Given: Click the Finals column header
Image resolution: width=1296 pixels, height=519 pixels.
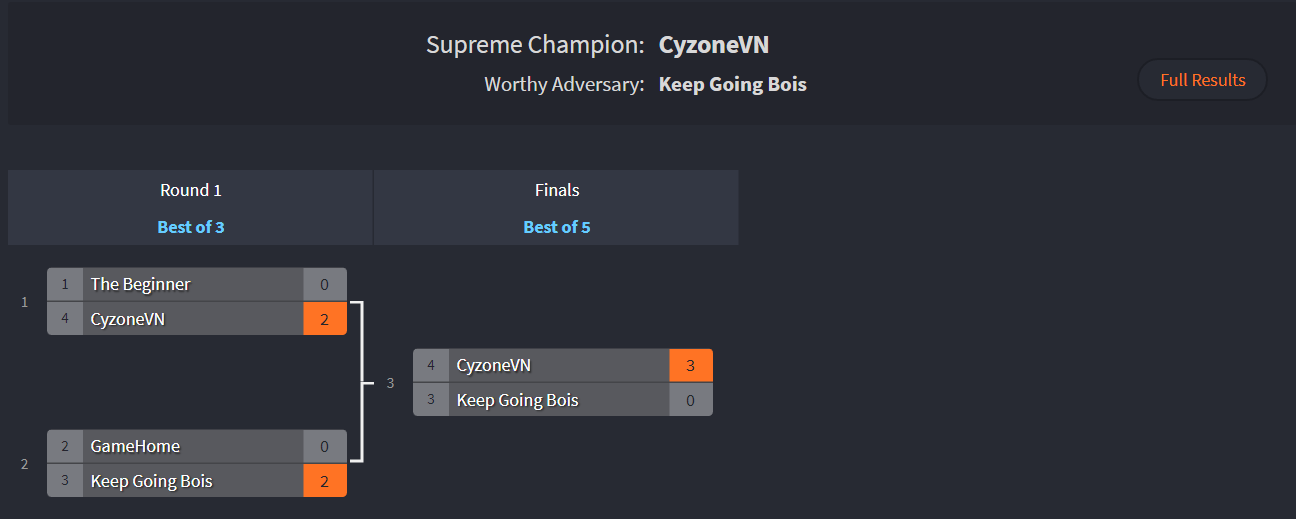Looking at the screenshot, I should point(557,190).
